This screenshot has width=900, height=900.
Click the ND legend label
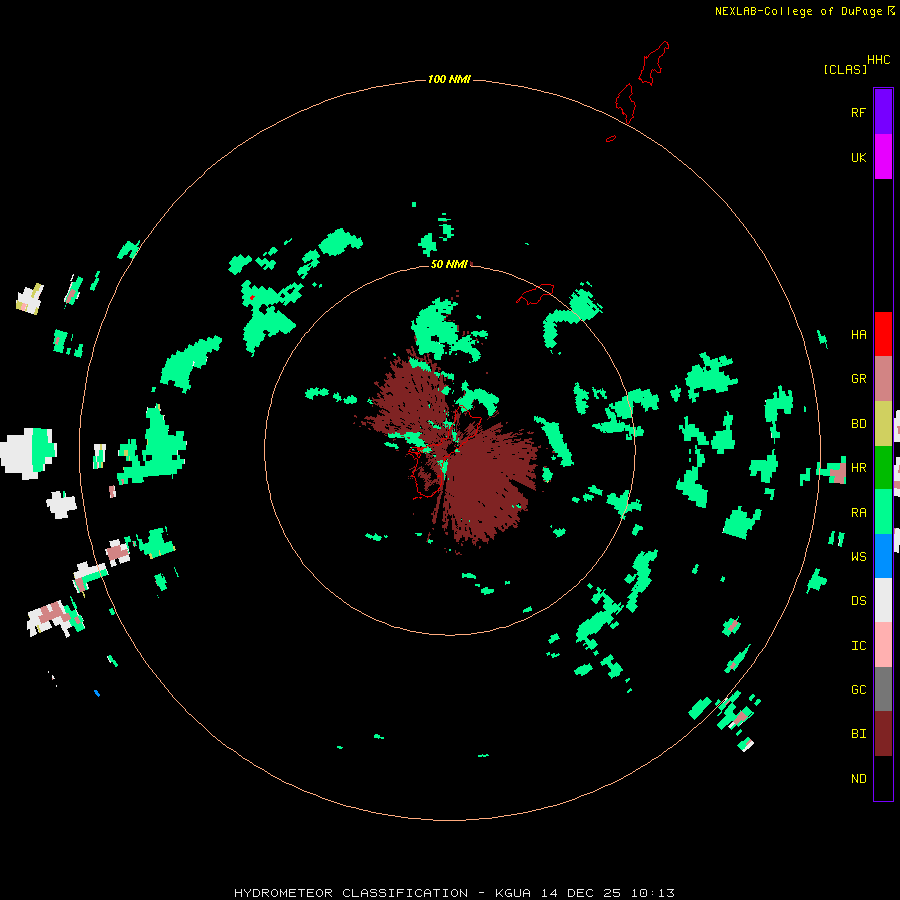858,779
